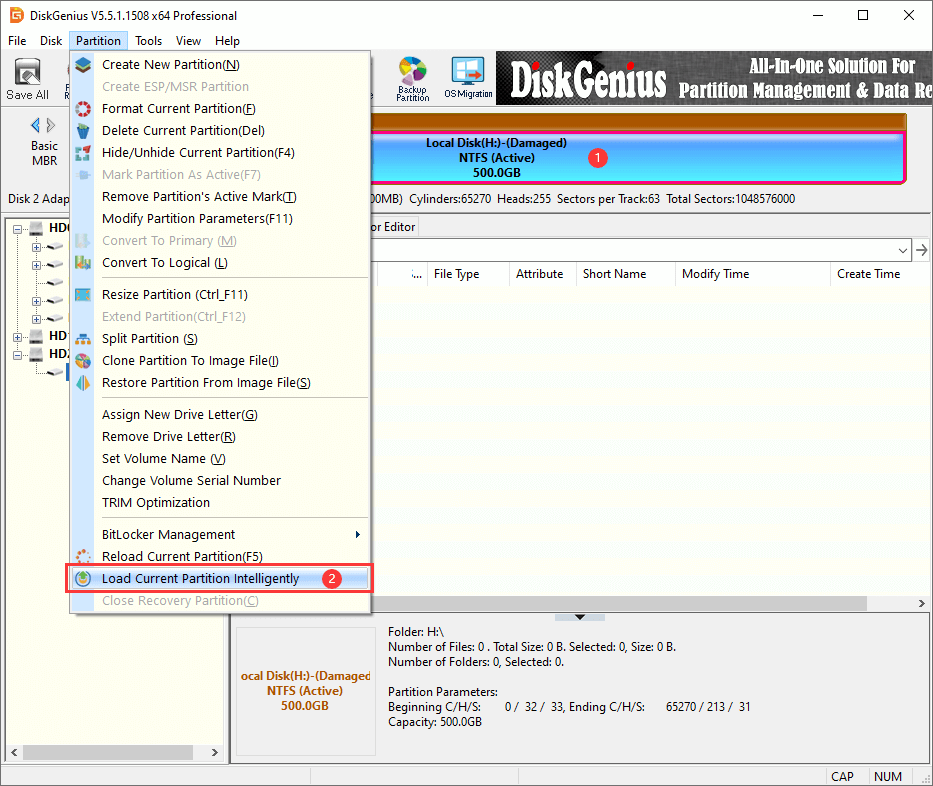Click the disk tree horizontal scrollbar right arrow
Screen dimensions: 933x786
(215, 752)
